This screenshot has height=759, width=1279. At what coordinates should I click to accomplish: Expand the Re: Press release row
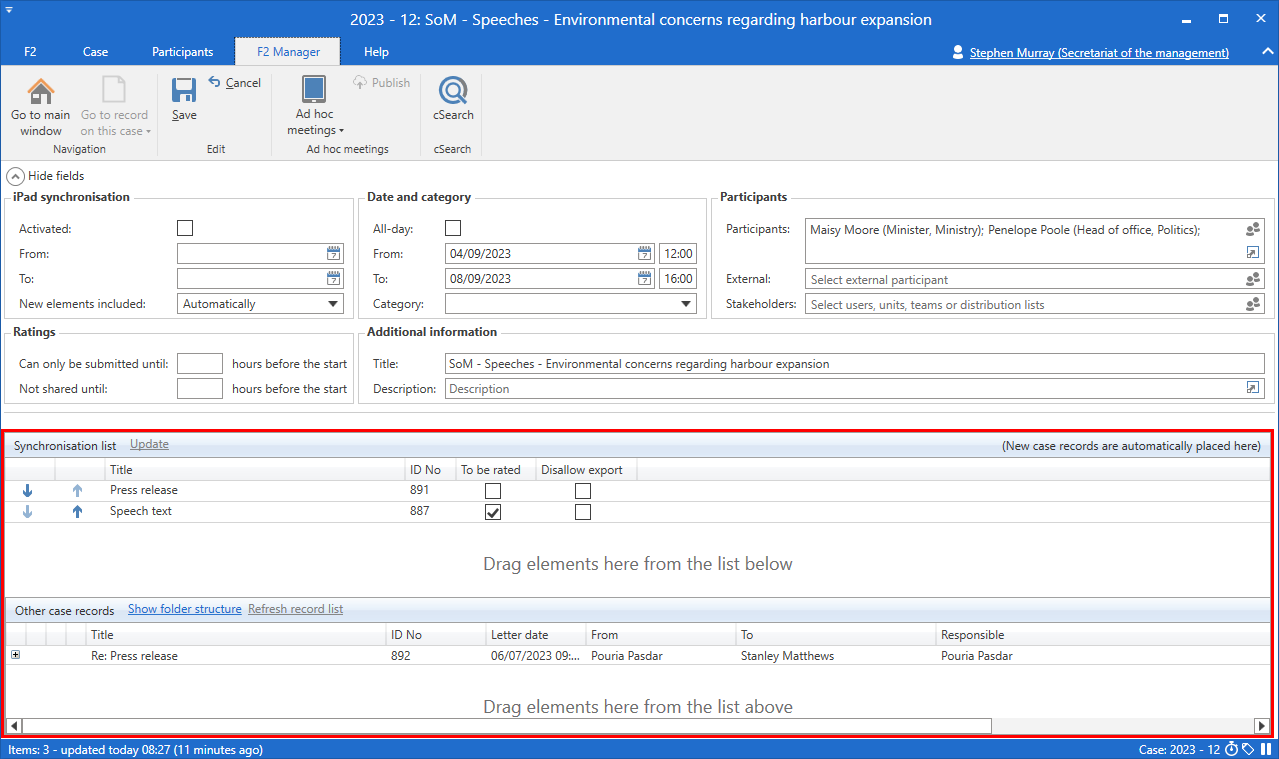click(x=15, y=656)
